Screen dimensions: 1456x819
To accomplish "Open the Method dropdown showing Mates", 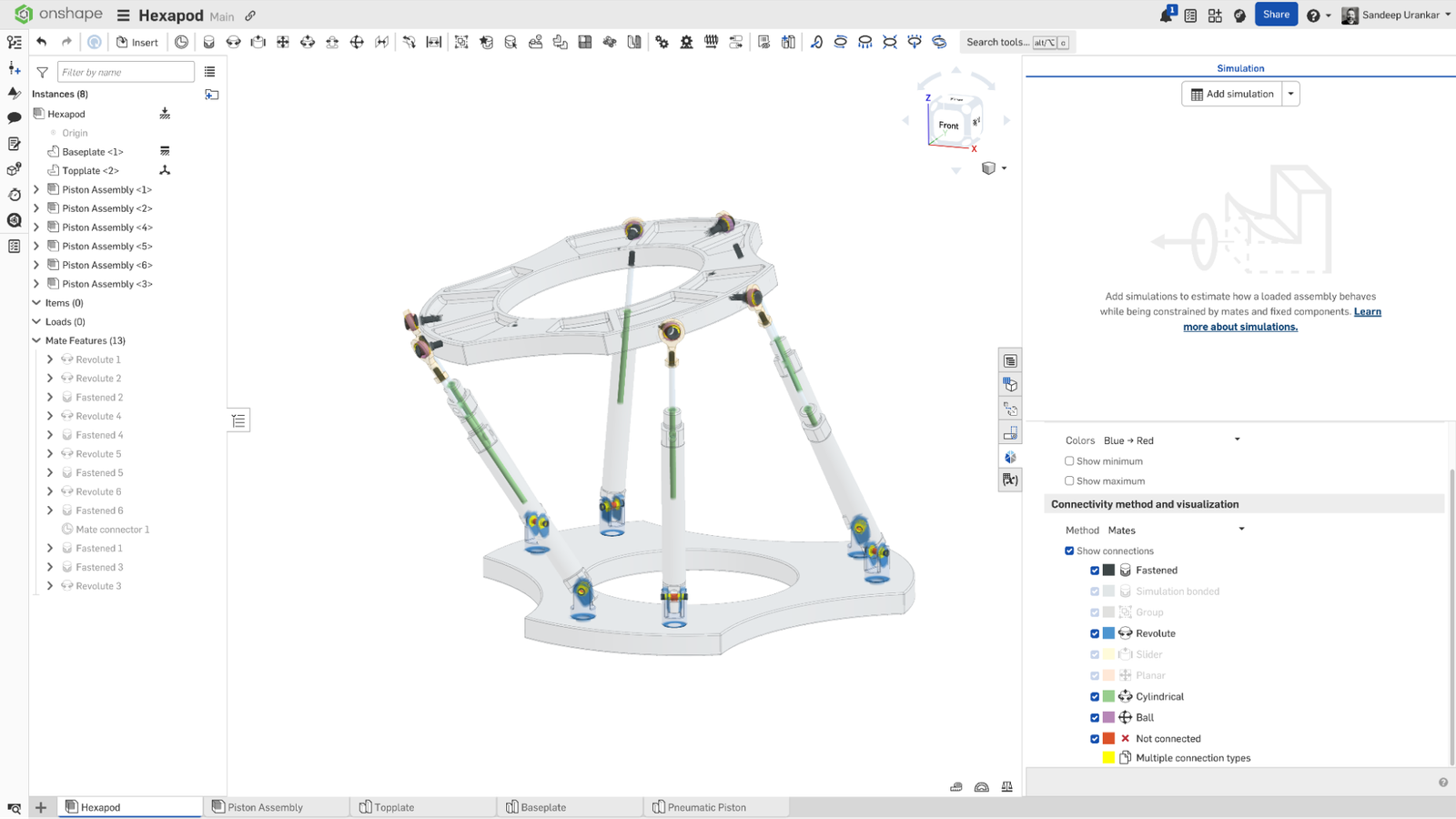I will [x=1174, y=530].
